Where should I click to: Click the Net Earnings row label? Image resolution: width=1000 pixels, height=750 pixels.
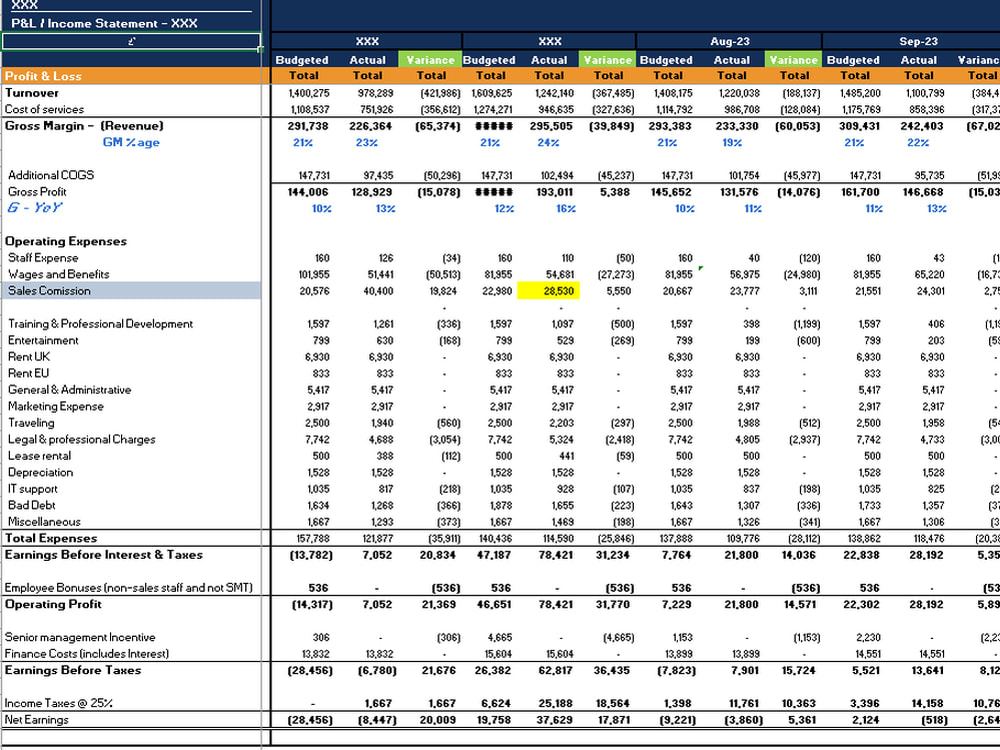click(38, 720)
